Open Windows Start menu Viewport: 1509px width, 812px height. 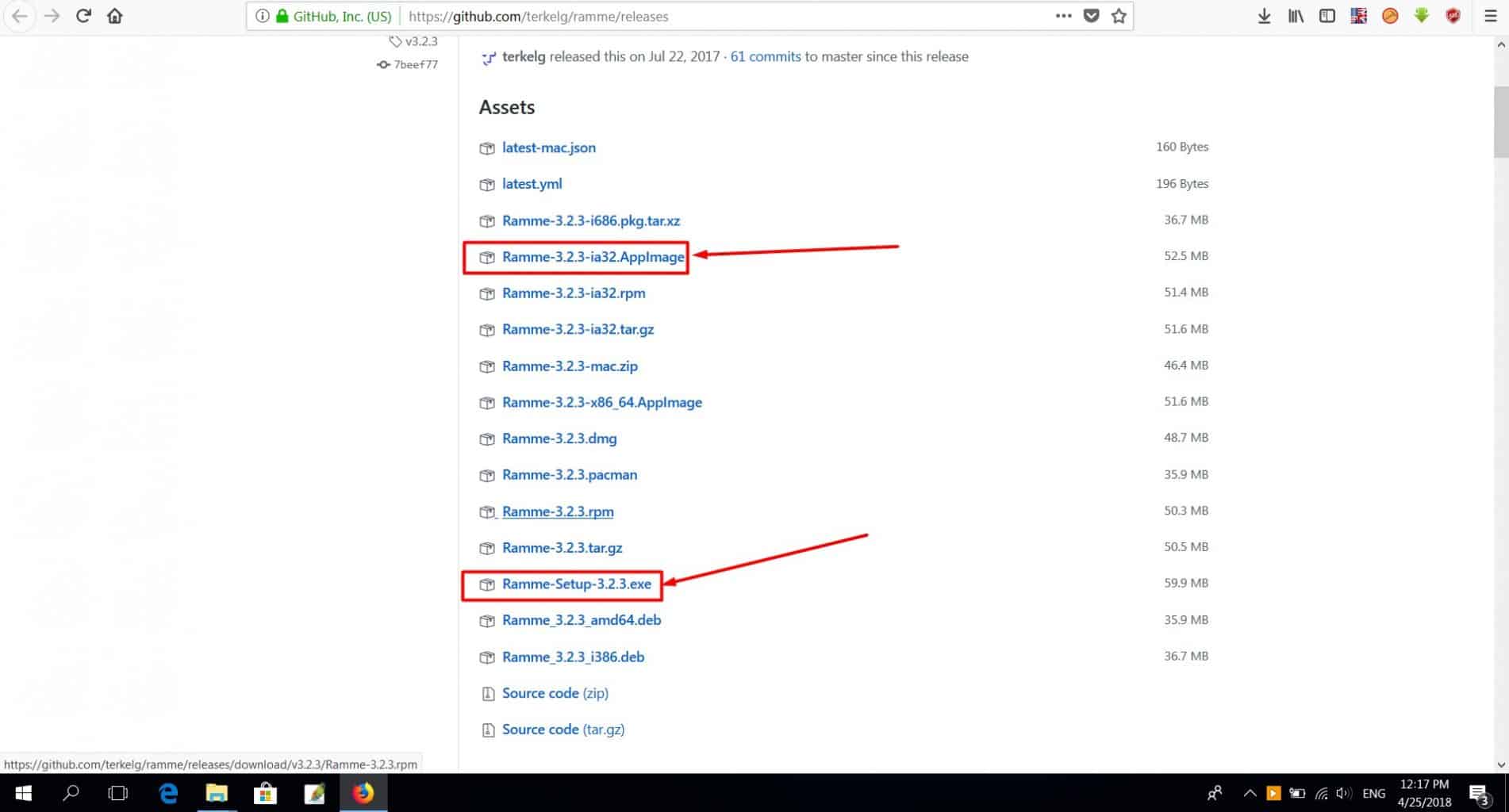(x=23, y=793)
